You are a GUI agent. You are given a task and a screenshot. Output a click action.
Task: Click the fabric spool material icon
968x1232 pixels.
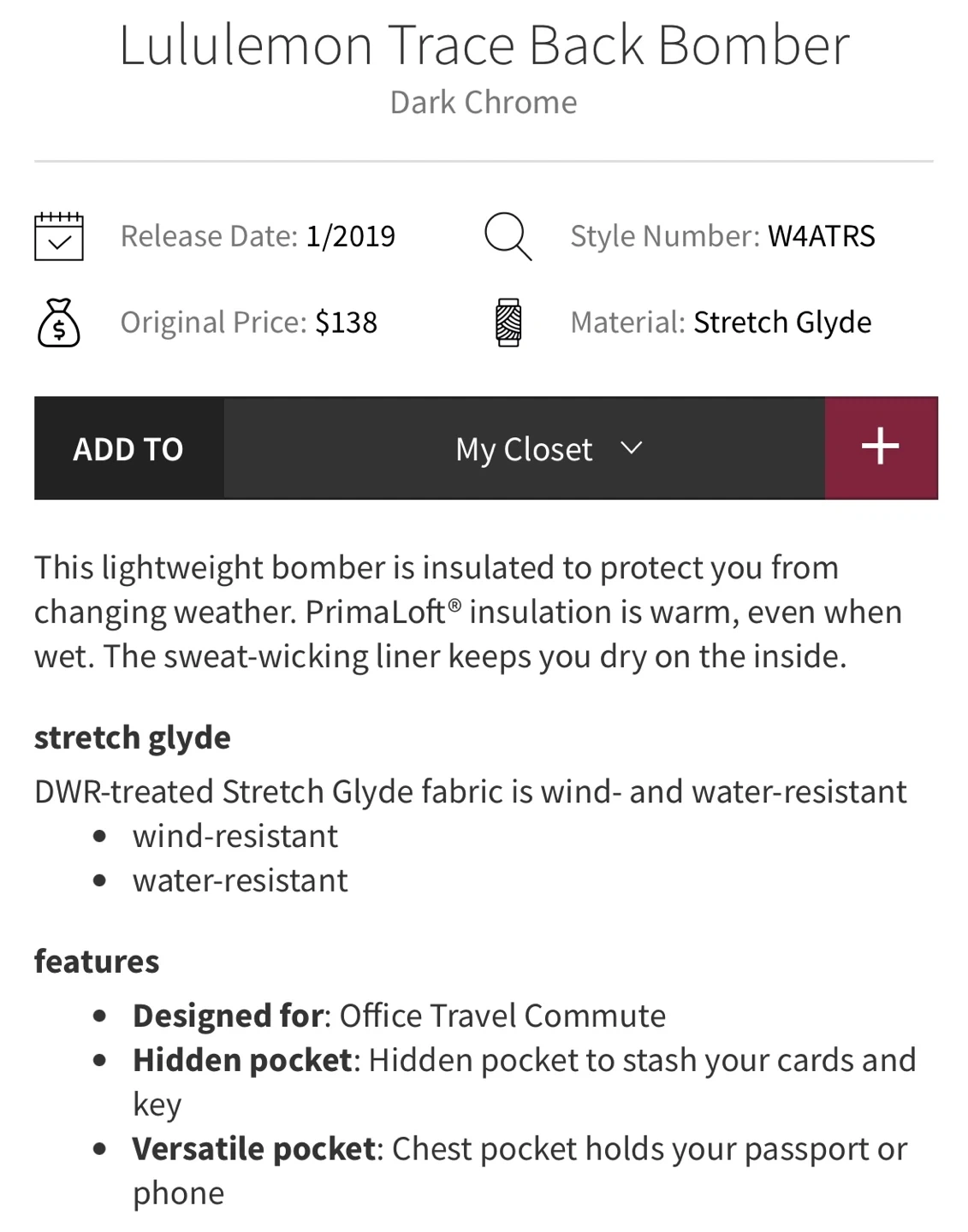point(508,323)
